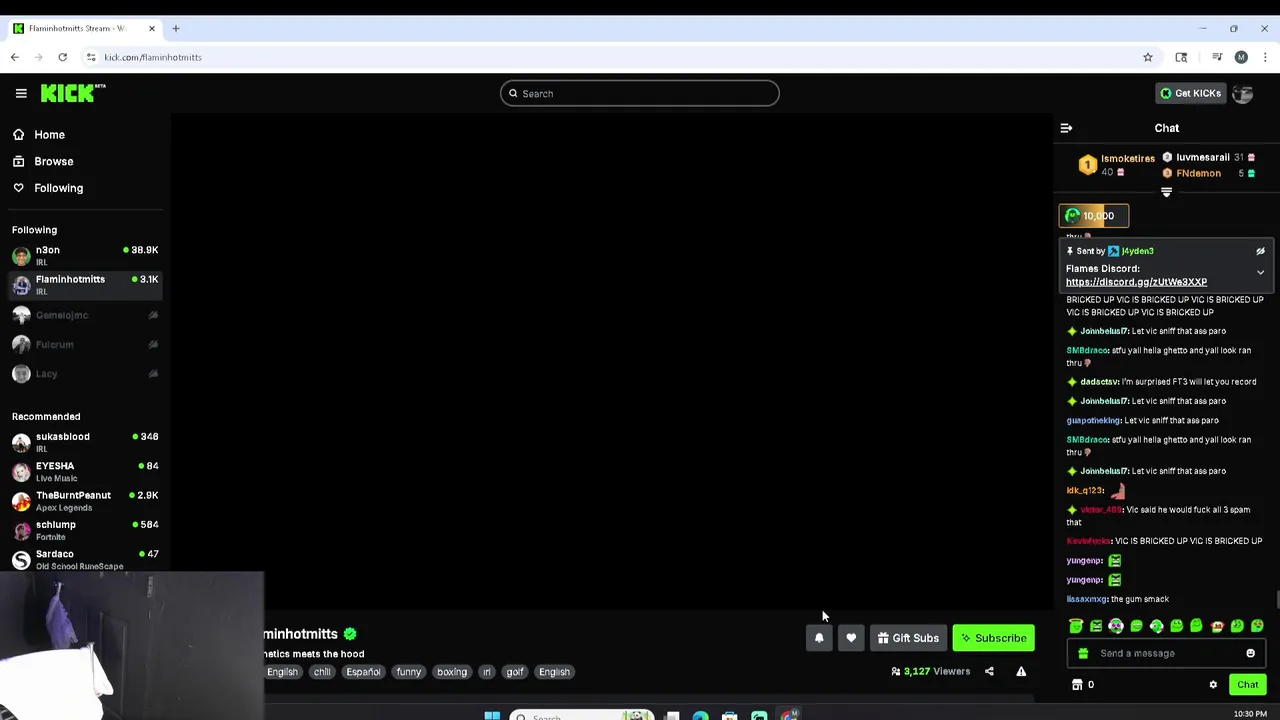Screen dimensions: 1280x720
Task: Click the gift icon in message box
Action: click(1082, 653)
